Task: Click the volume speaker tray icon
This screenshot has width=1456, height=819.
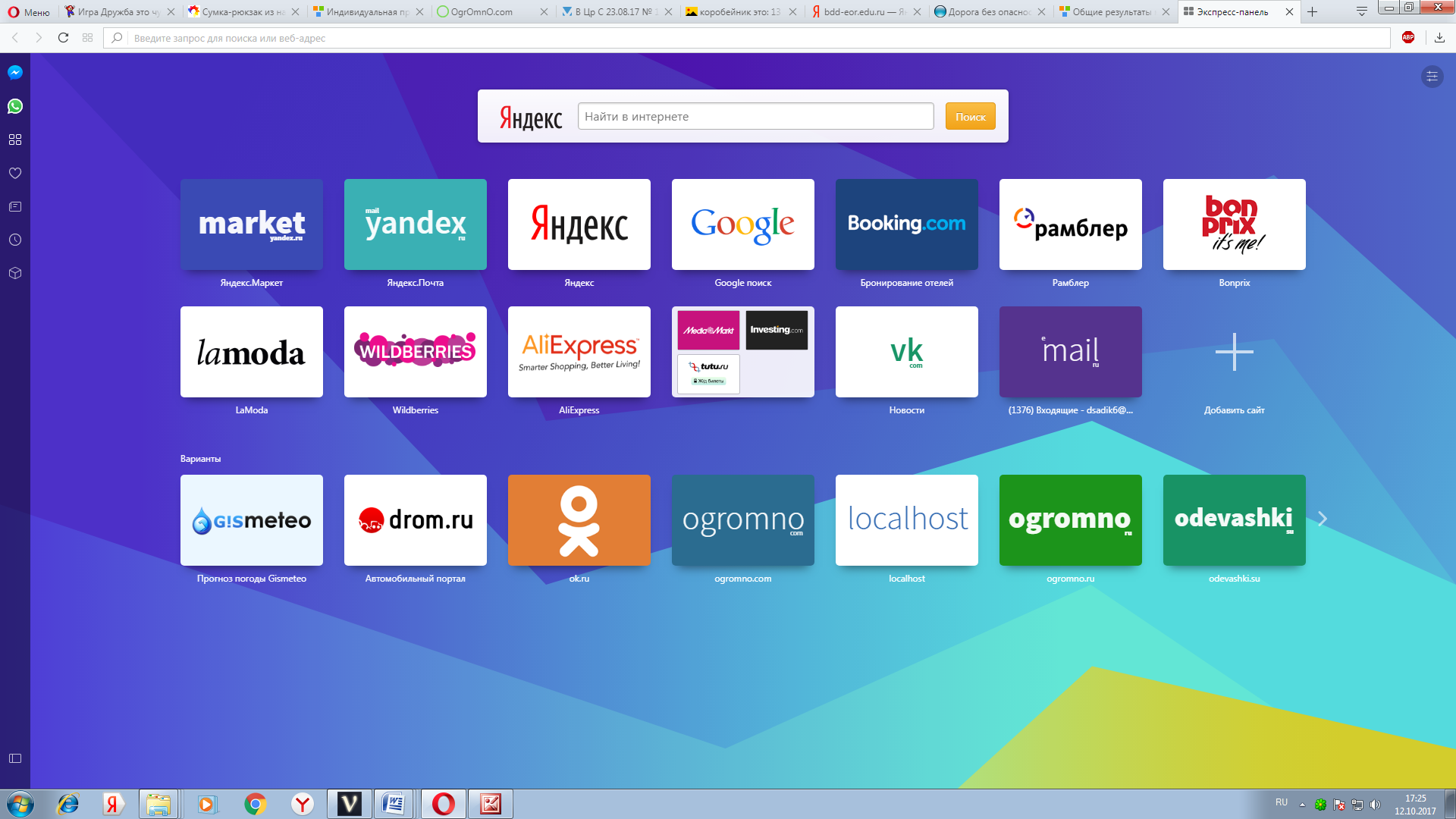Action: click(x=1376, y=805)
